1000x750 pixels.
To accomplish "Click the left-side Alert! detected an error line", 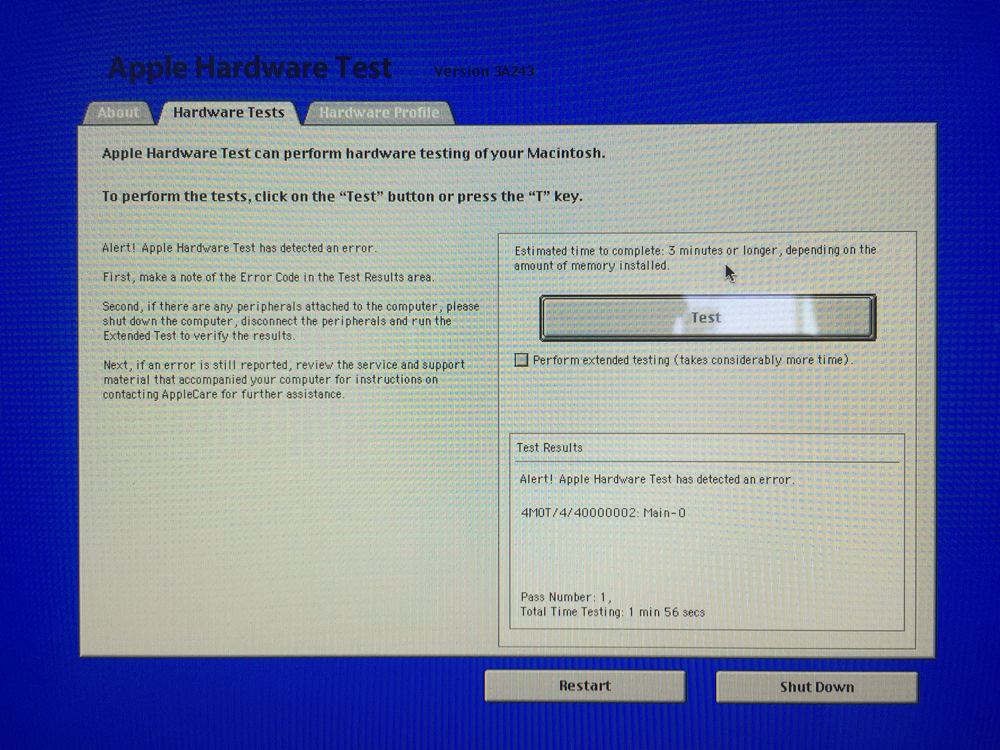I will click(240, 248).
